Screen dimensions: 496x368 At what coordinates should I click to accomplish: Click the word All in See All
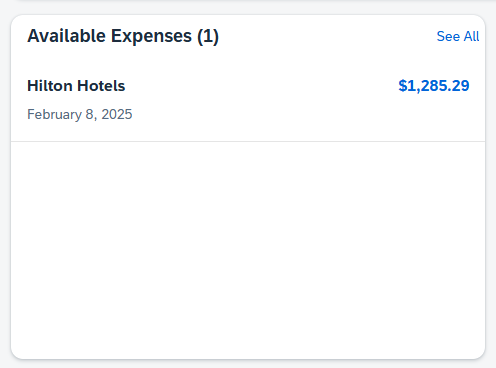[x=472, y=36]
